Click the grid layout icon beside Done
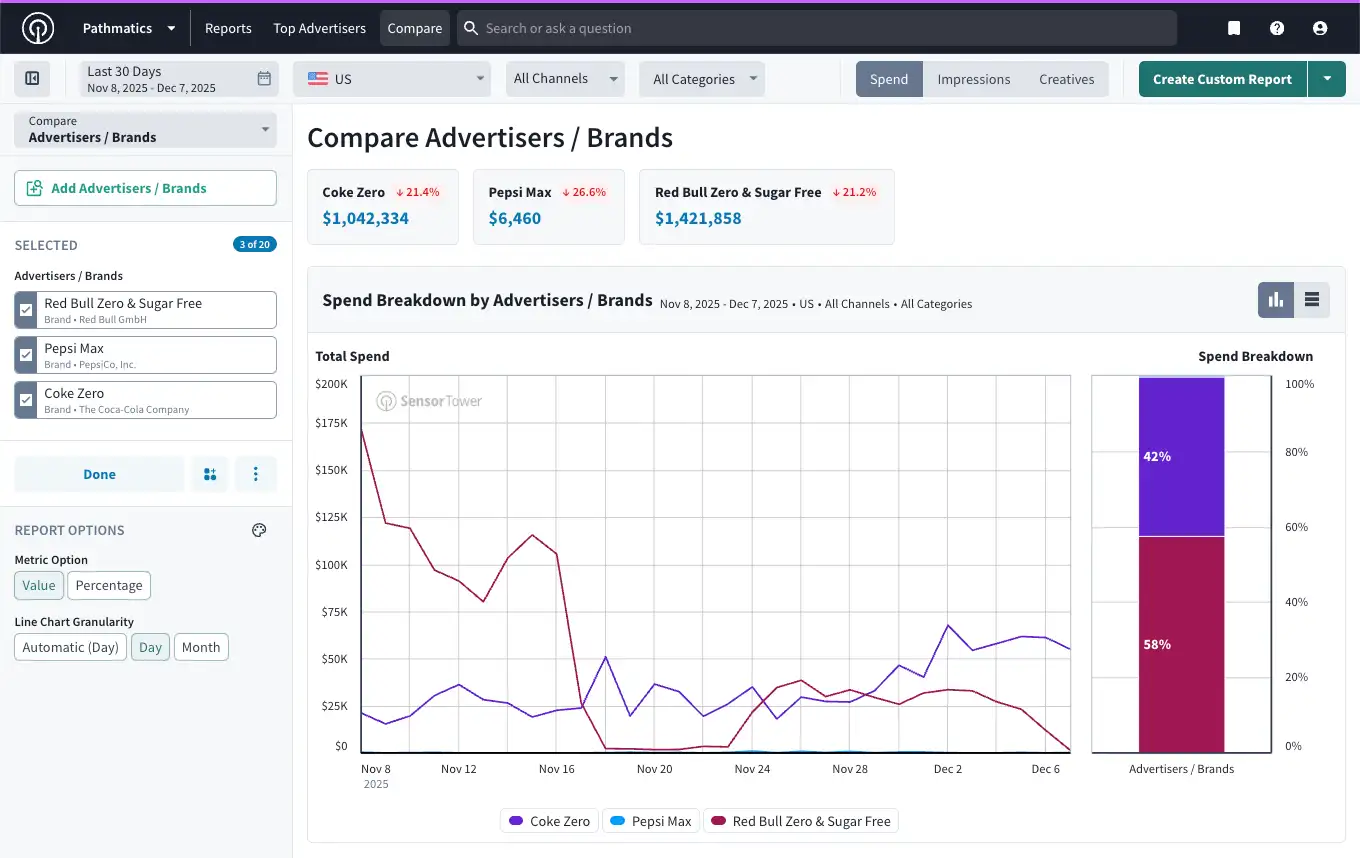 click(x=210, y=474)
